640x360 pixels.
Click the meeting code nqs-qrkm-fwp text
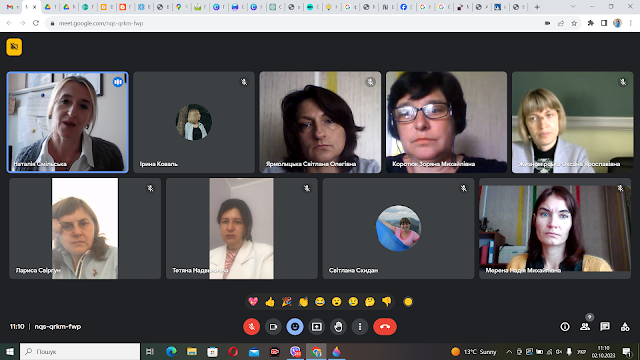click(x=58, y=327)
